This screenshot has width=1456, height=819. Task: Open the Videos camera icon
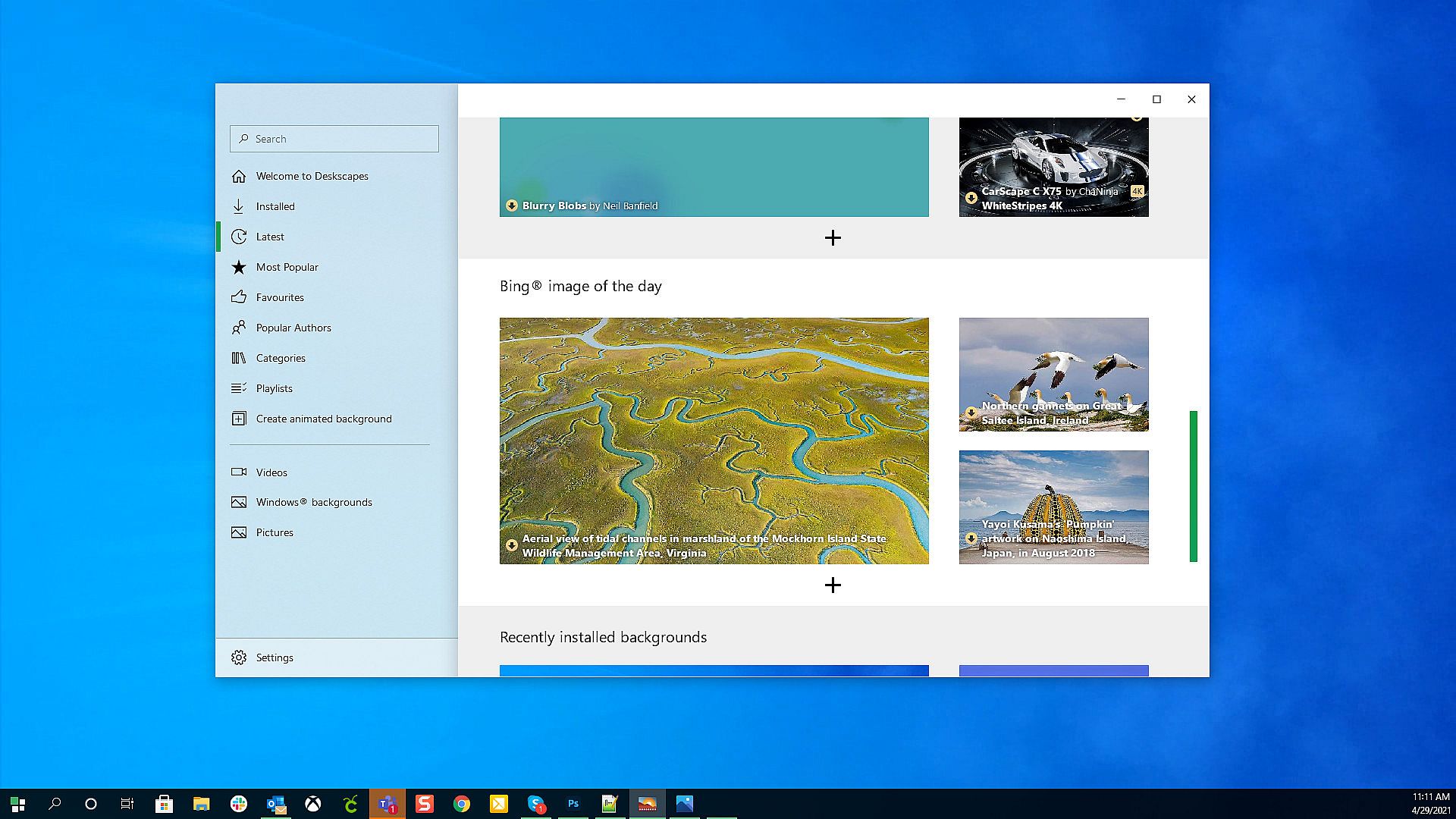pos(239,472)
